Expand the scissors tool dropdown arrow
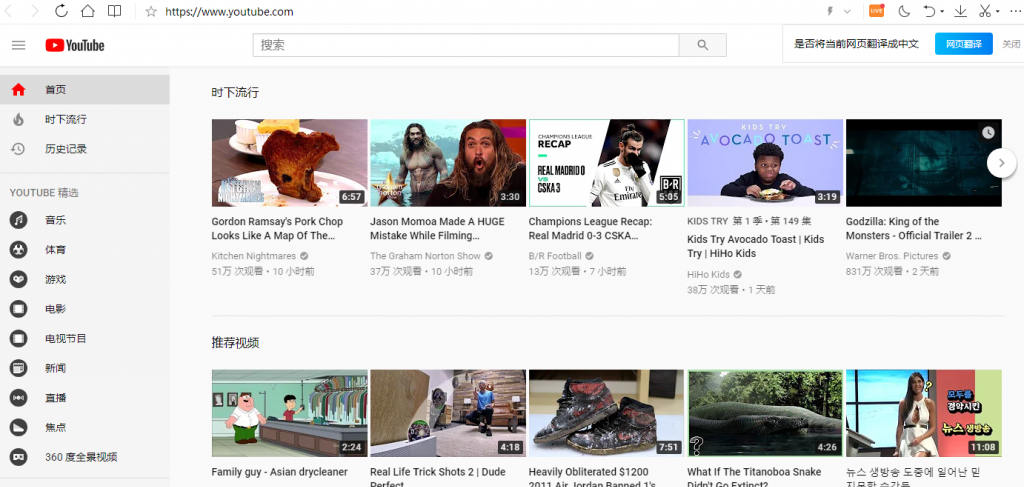Image resolution: width=1024 pixels, height=487 pixels. pos(998,12)
